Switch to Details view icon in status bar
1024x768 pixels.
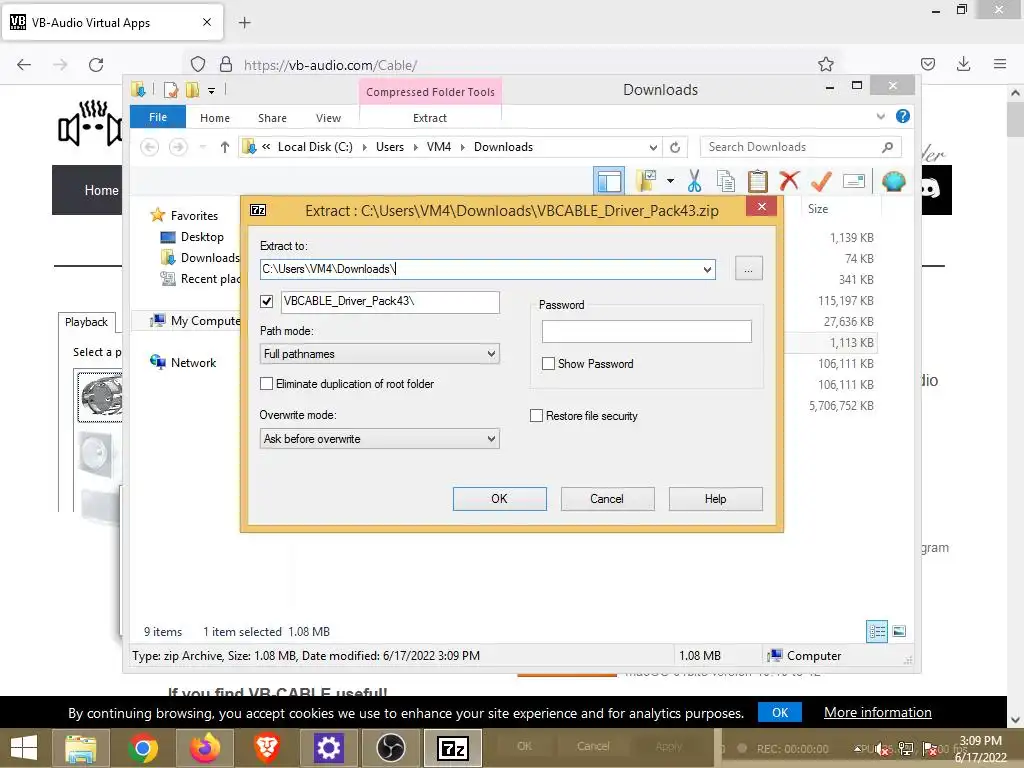point(877,631)
